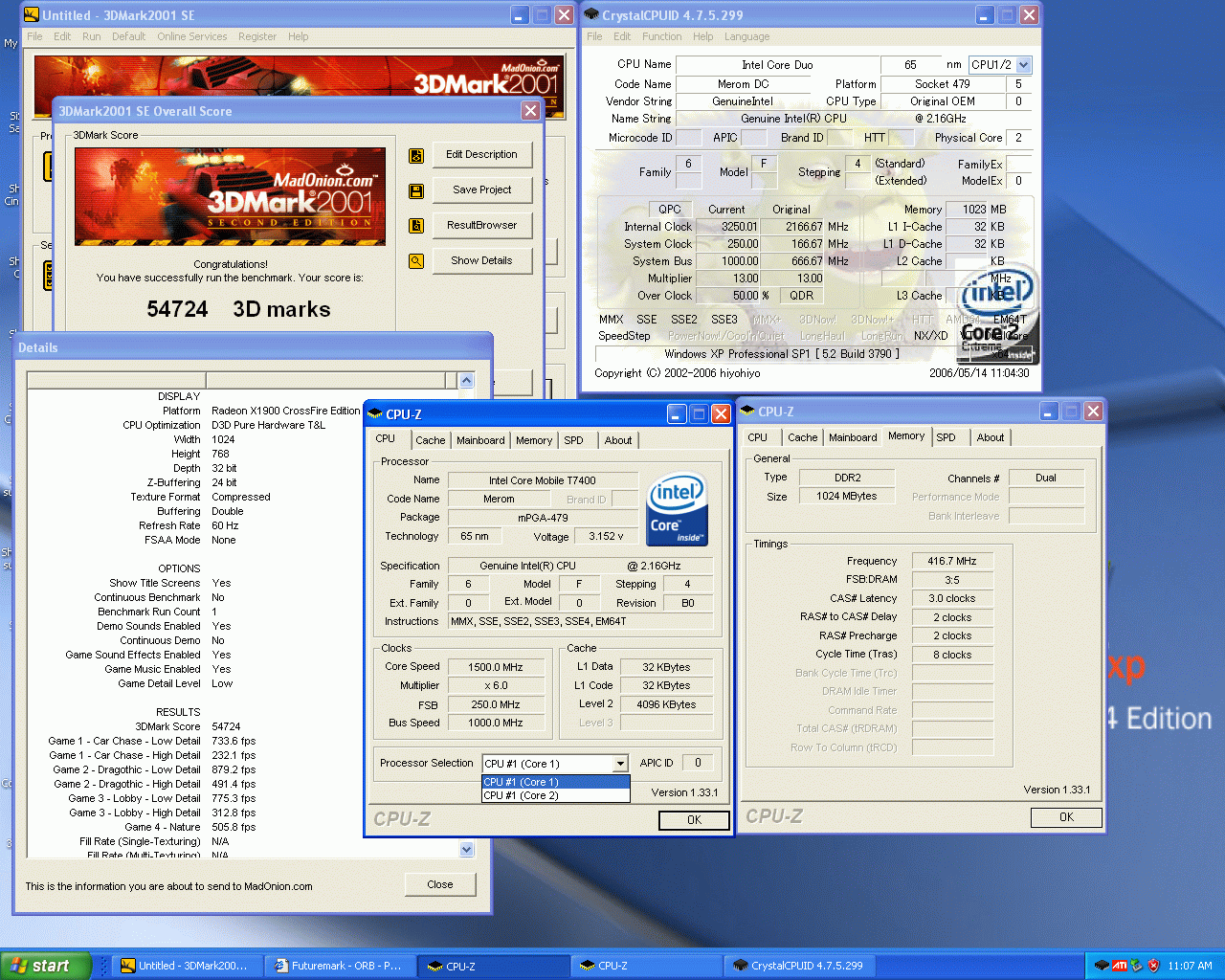Open the Processor Selection combo box
The height and width of the screenshot is (980, 1225).
click(555, 764)
